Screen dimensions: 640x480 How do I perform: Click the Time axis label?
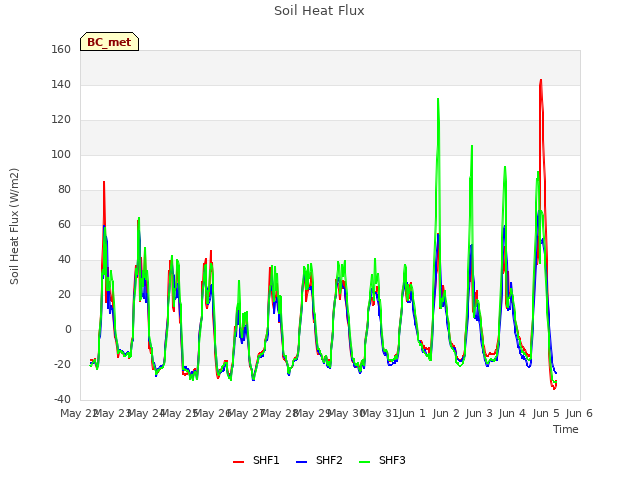566,429
